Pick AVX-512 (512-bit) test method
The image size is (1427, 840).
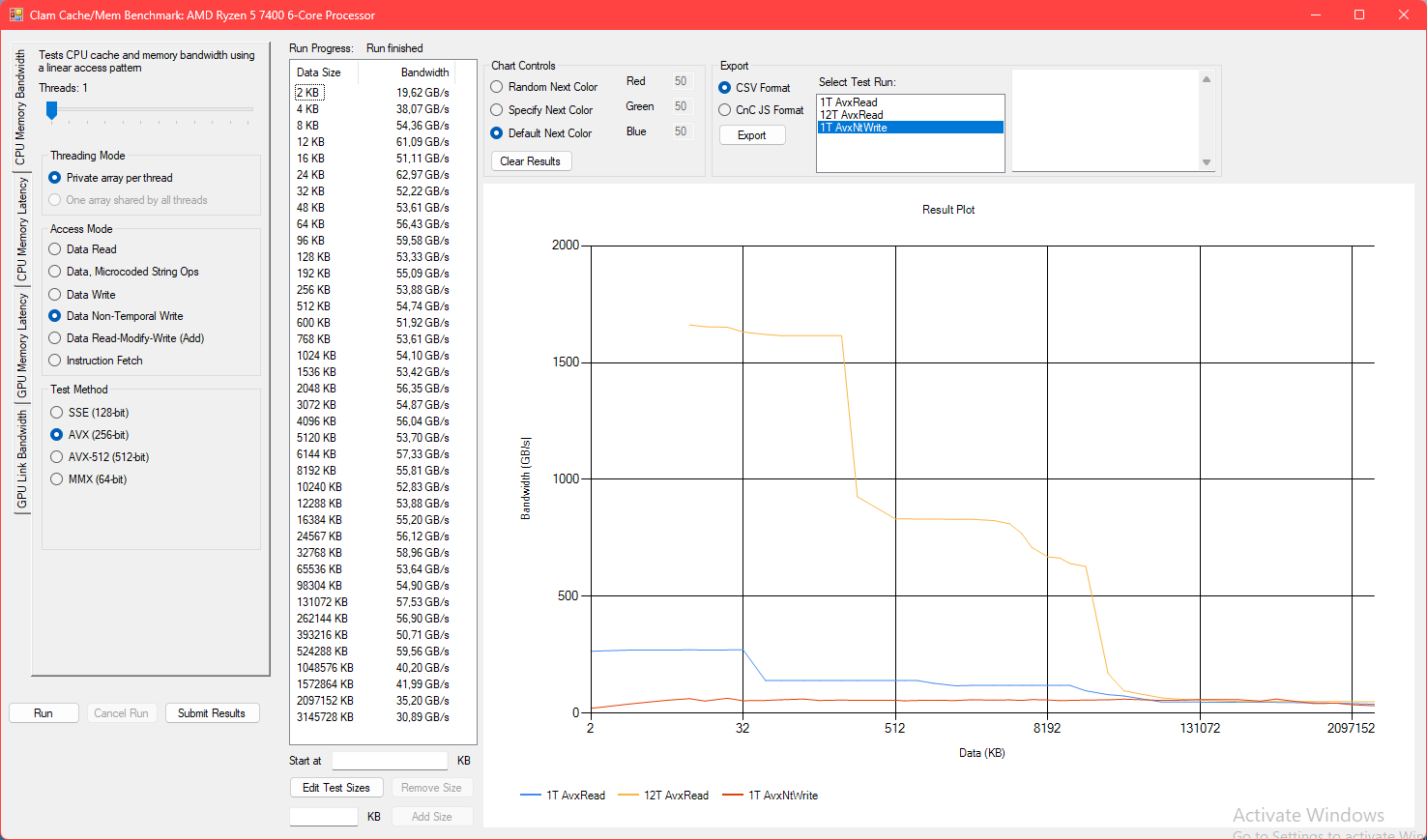click(57, 457)
